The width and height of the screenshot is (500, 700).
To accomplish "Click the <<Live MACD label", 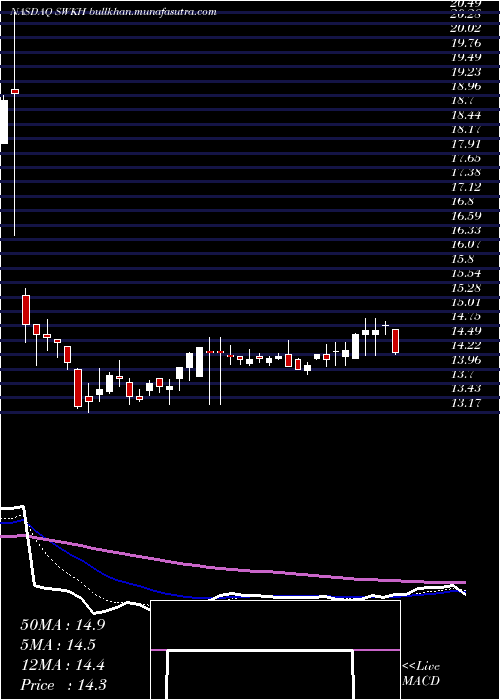I will click(x=421, y=674).
